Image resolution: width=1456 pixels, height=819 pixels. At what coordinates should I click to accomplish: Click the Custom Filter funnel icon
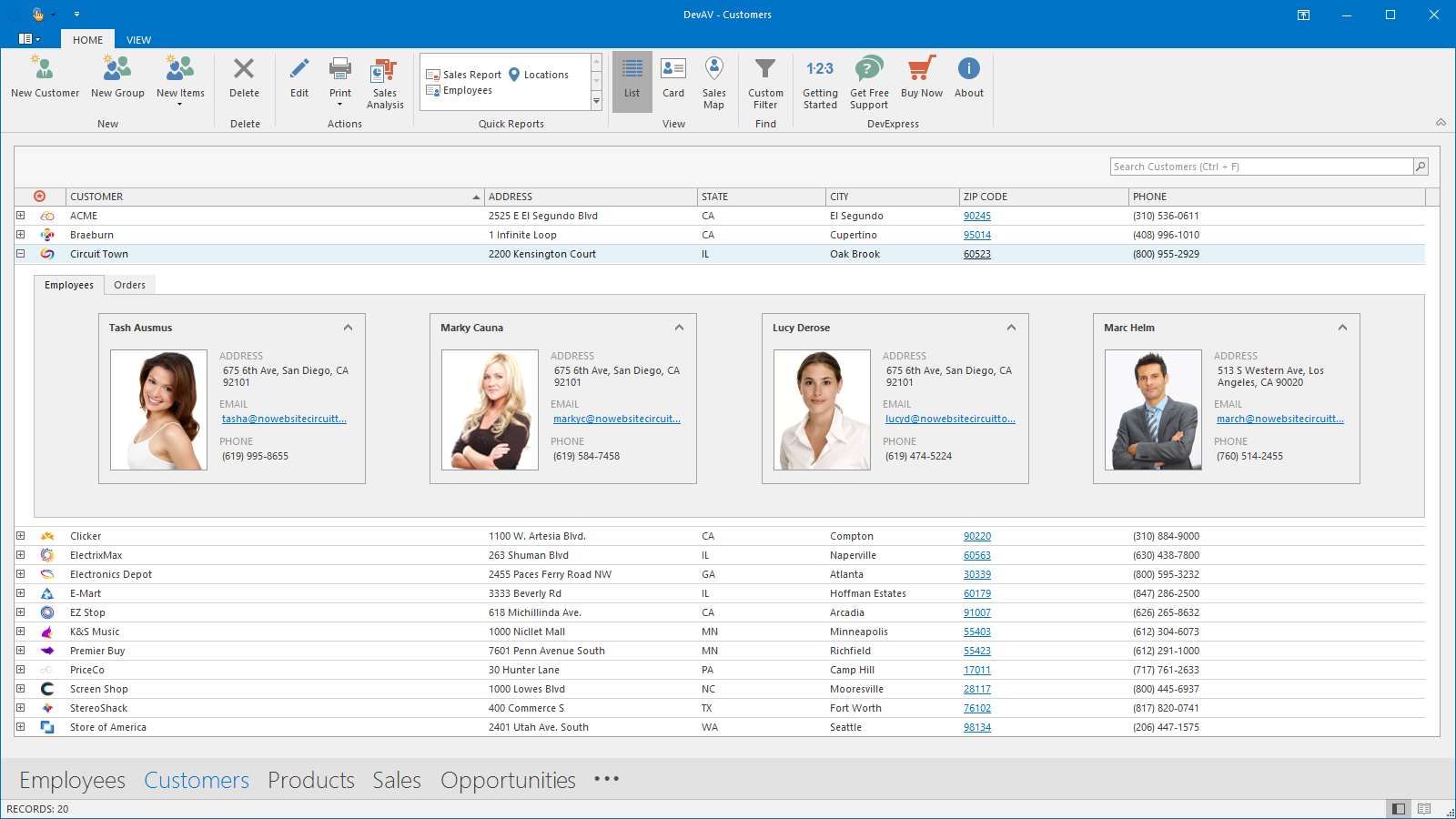(765, 70)
